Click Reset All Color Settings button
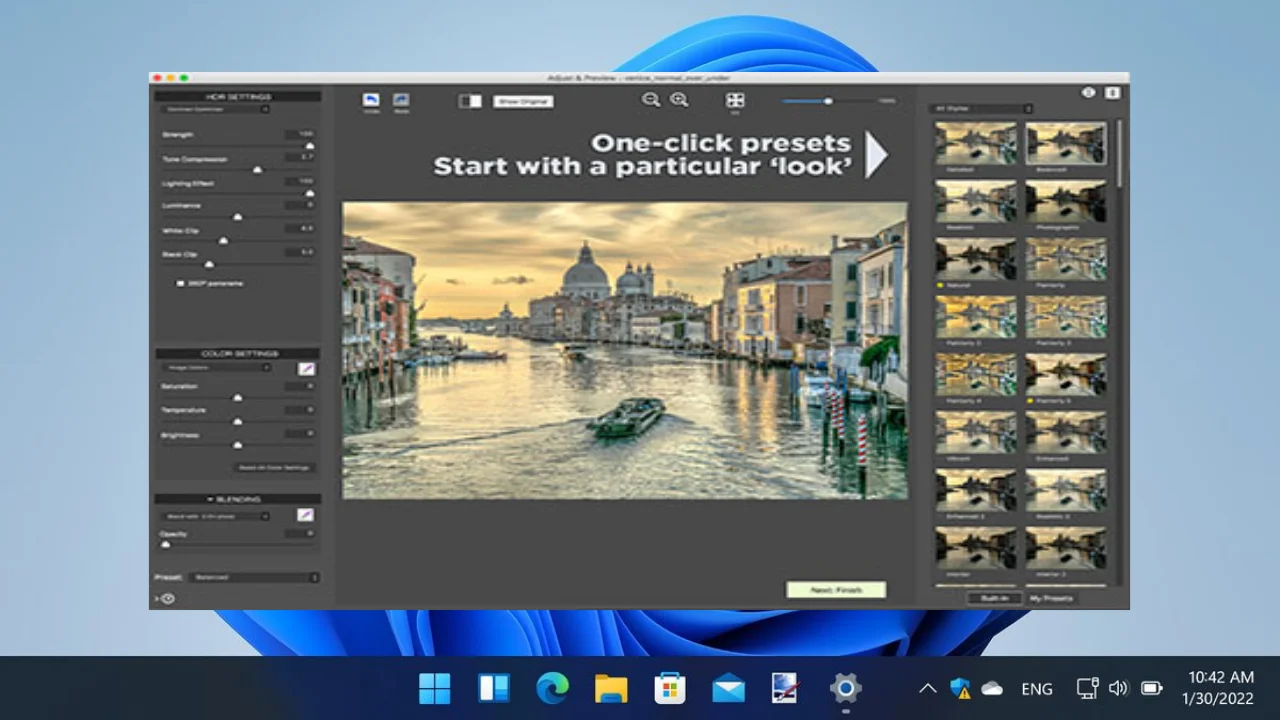This screenshot has width=1280, height=720. [274, 467]
